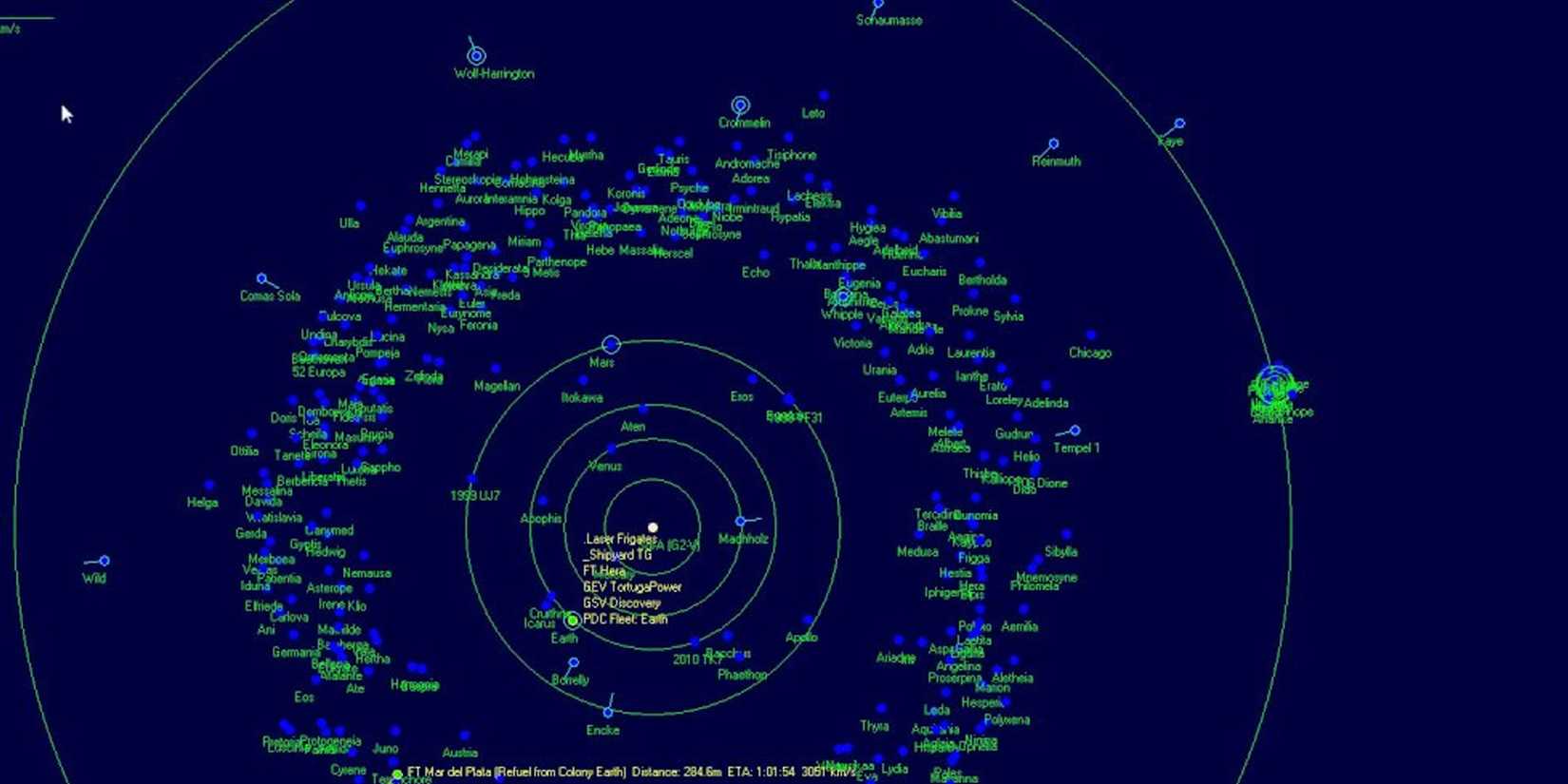Click the green Earth planet marker

point(572,621)
